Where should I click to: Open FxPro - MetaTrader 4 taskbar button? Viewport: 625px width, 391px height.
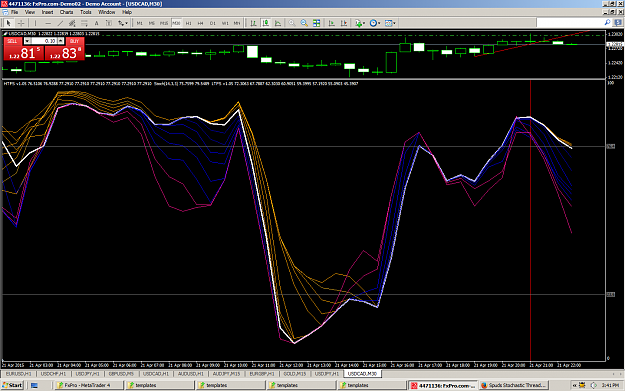click(x=88, y=385)
